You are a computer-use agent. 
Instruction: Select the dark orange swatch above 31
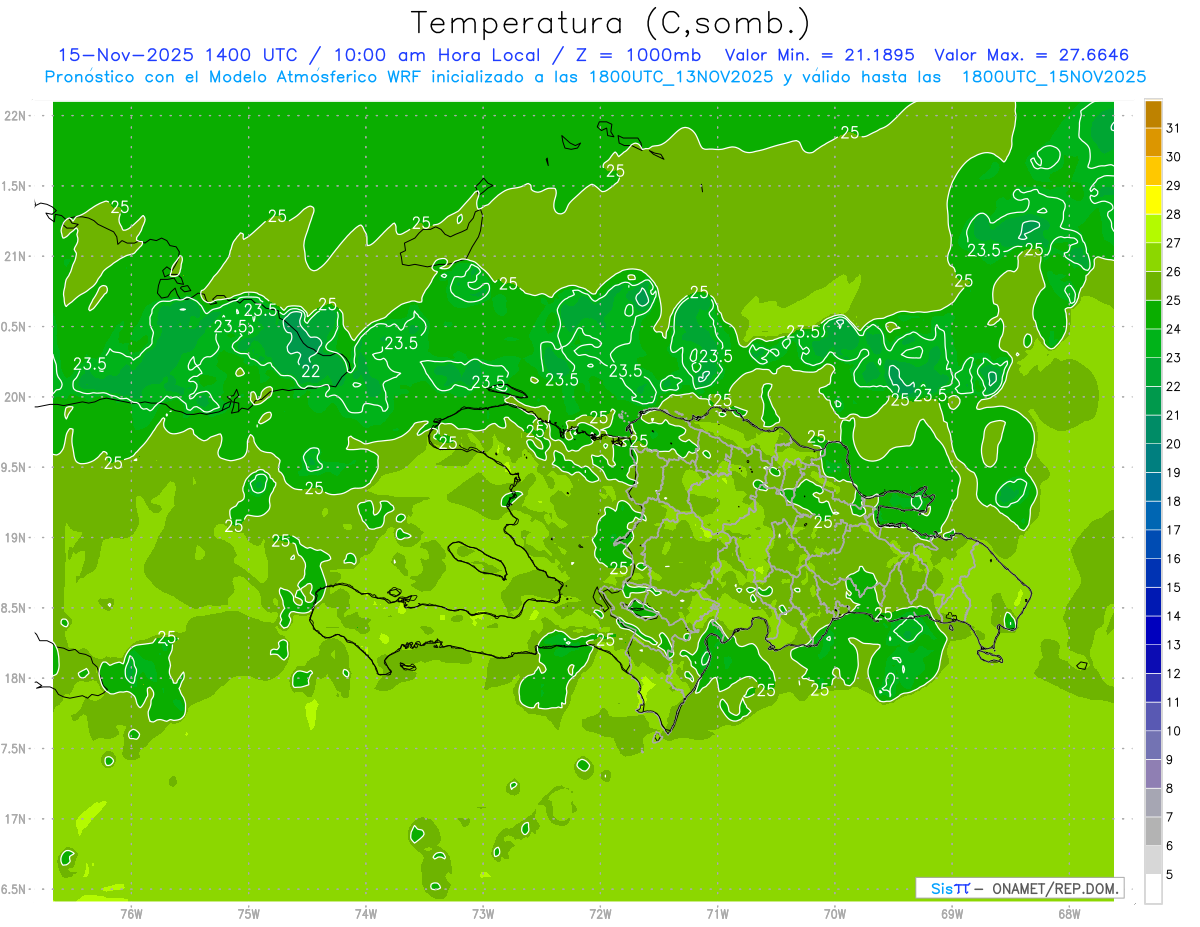pos(1153,114)
